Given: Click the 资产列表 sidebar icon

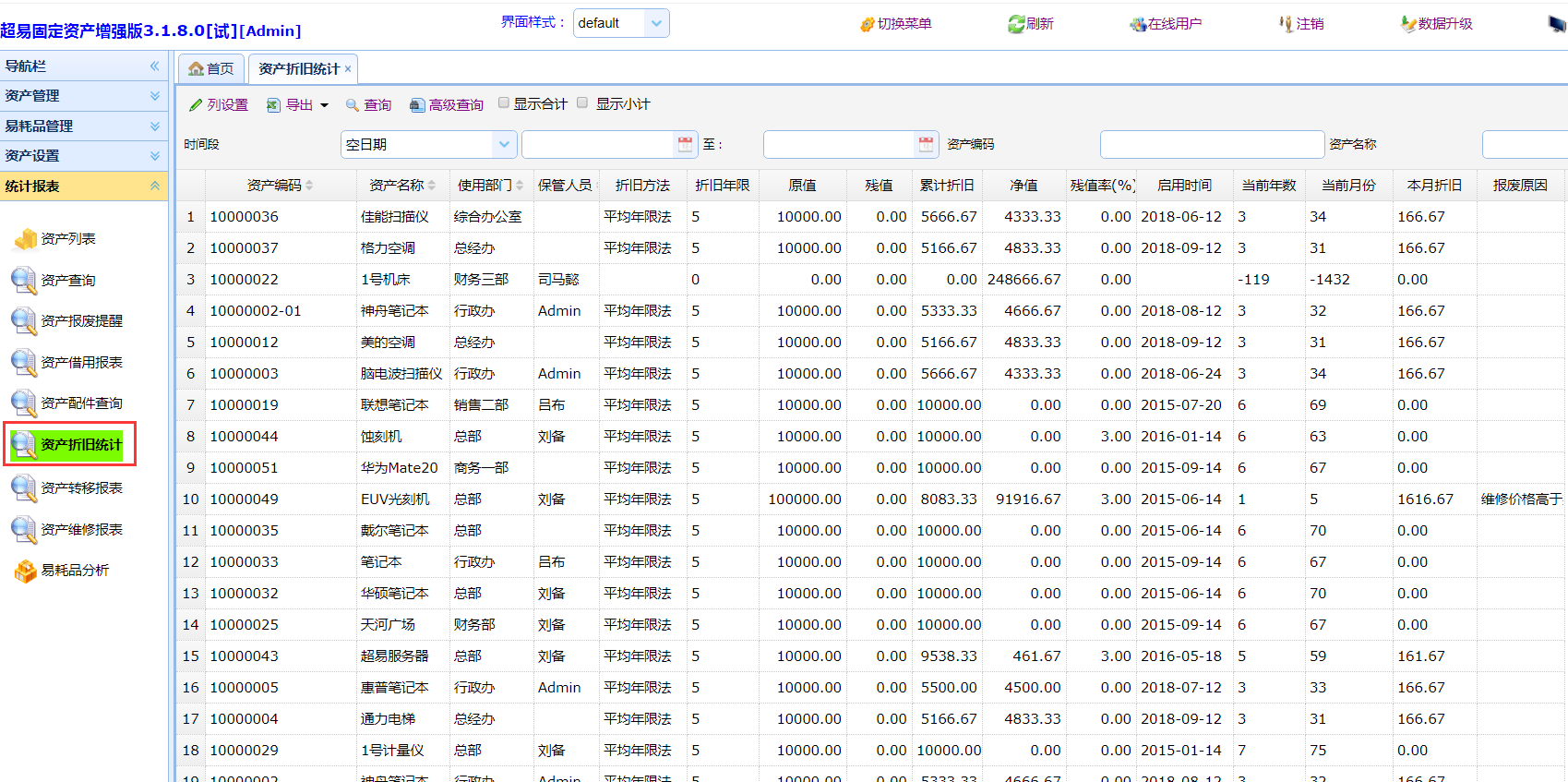Looking at the screenshot, I should 25,239.
